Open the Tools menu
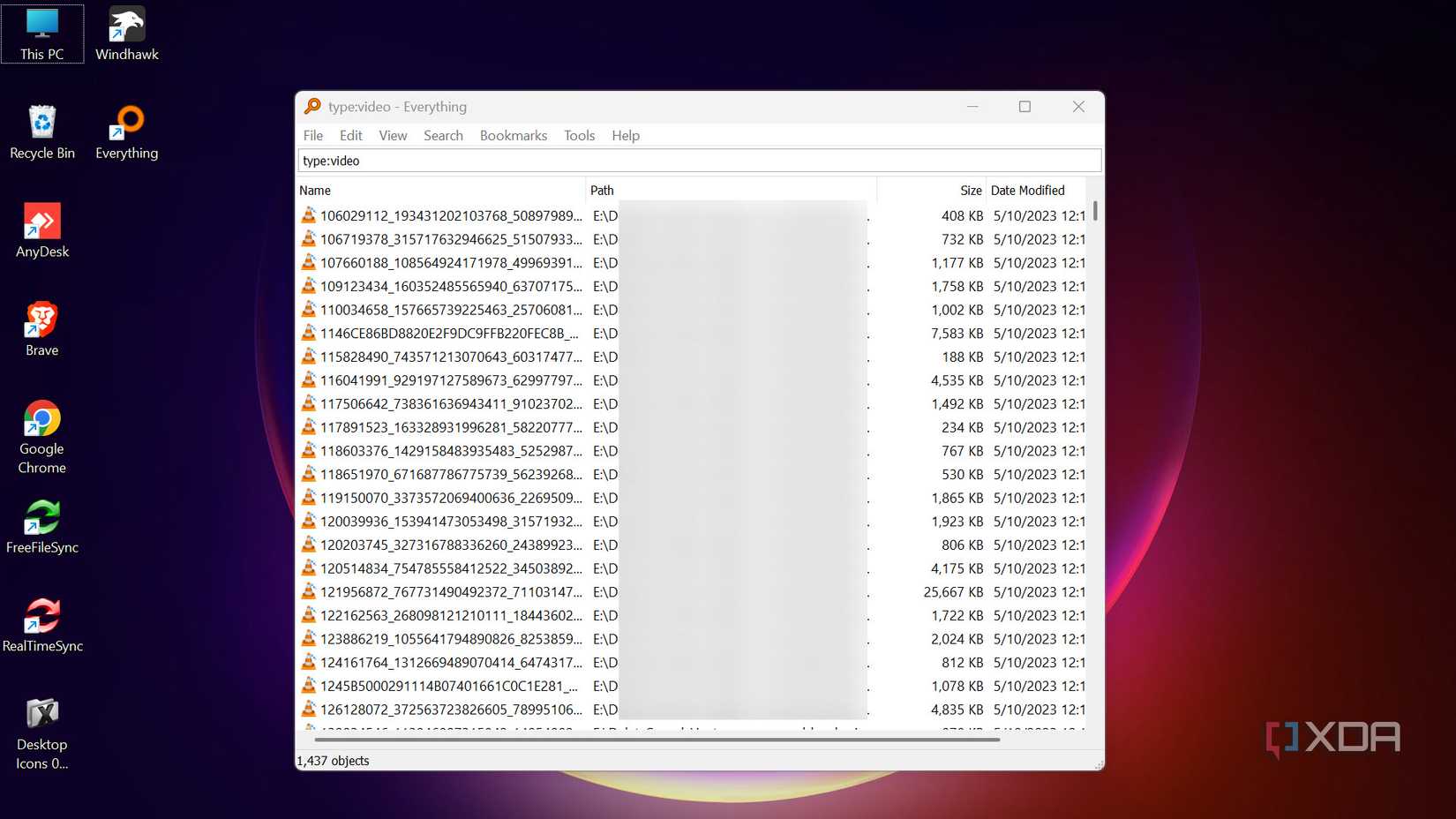 coord(579,135)
